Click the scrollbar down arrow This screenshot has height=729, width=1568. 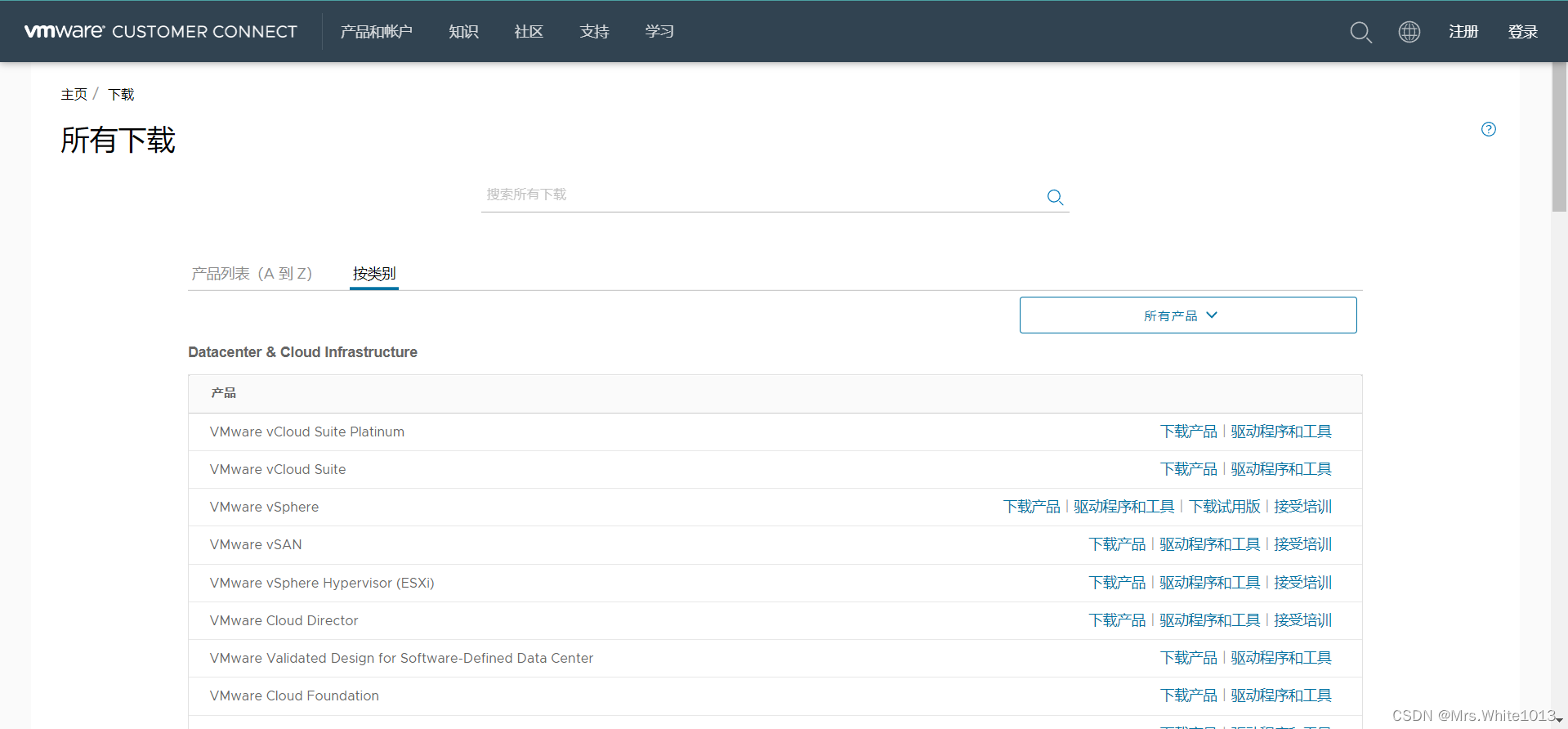[1559, 720]
